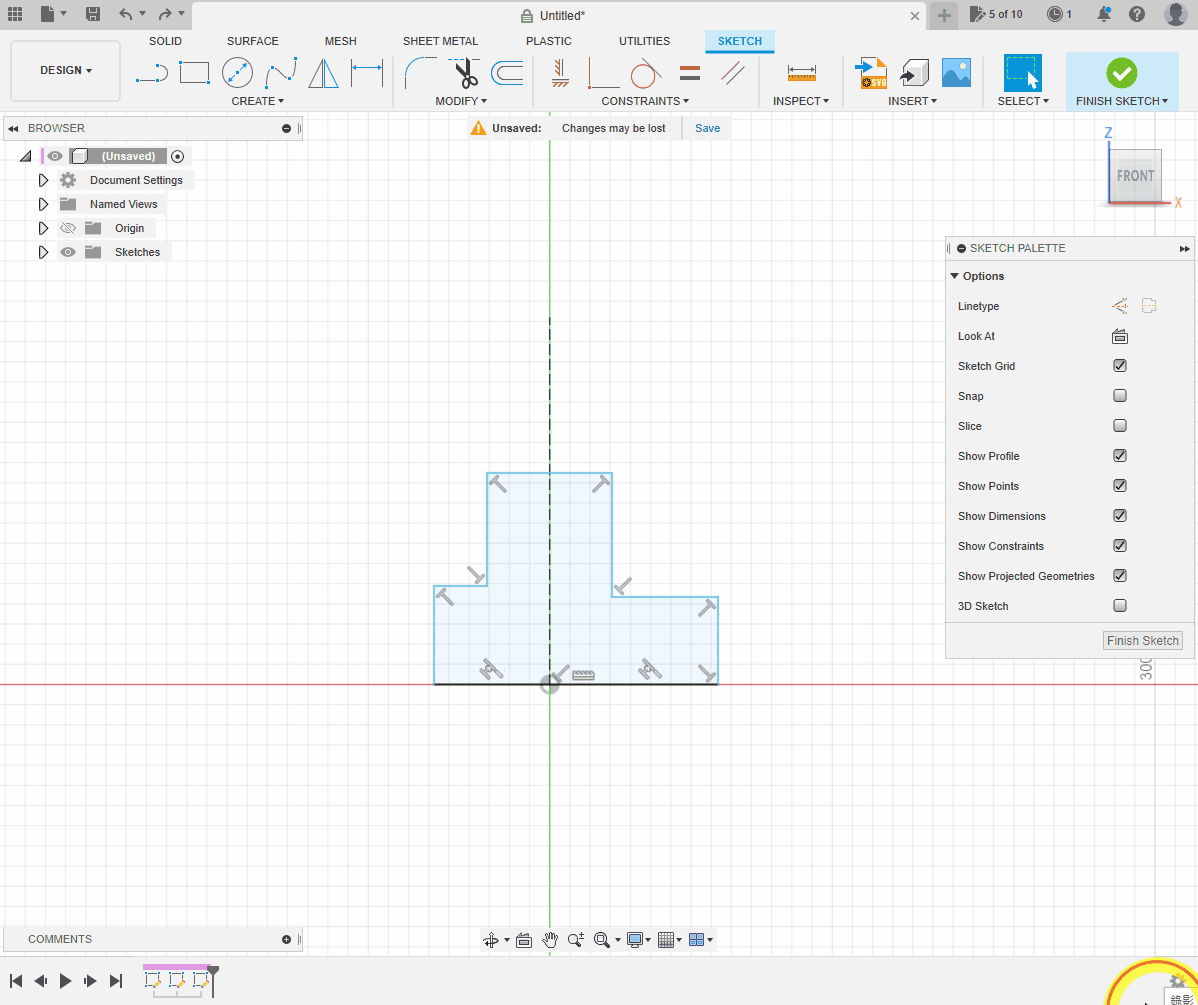Select the 2-Point Rectangle sketch tool
The image size is (1198, 1005).
click(x=194, y=73)
